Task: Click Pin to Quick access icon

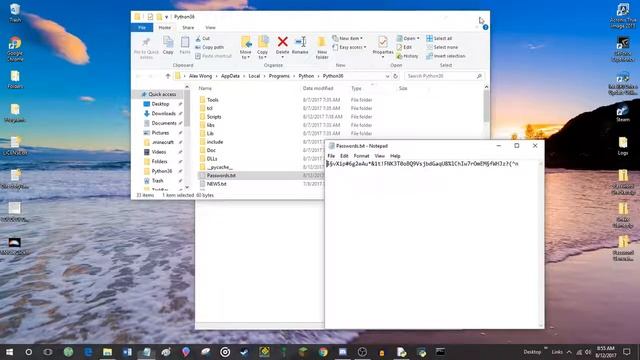Action: click(x=146, y=48)
